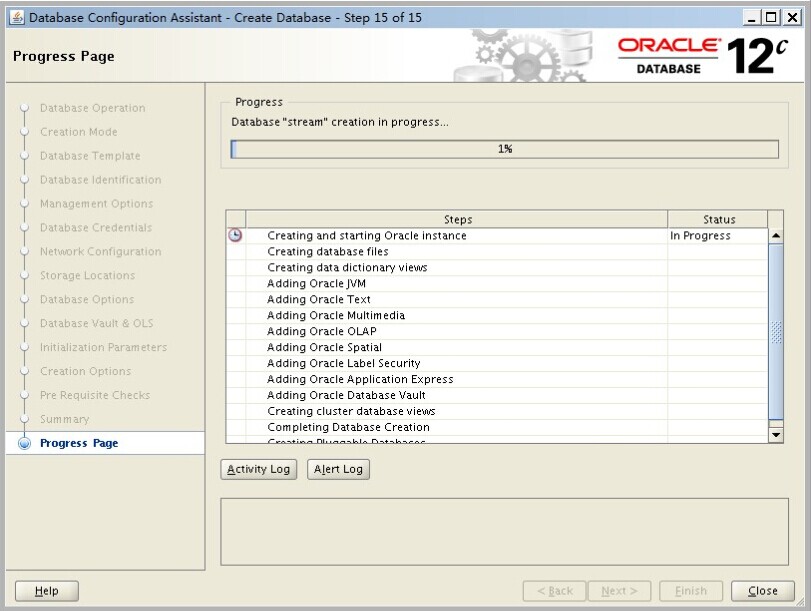
Task: Select the Summary step in sidebar
Action: (64, 419)
